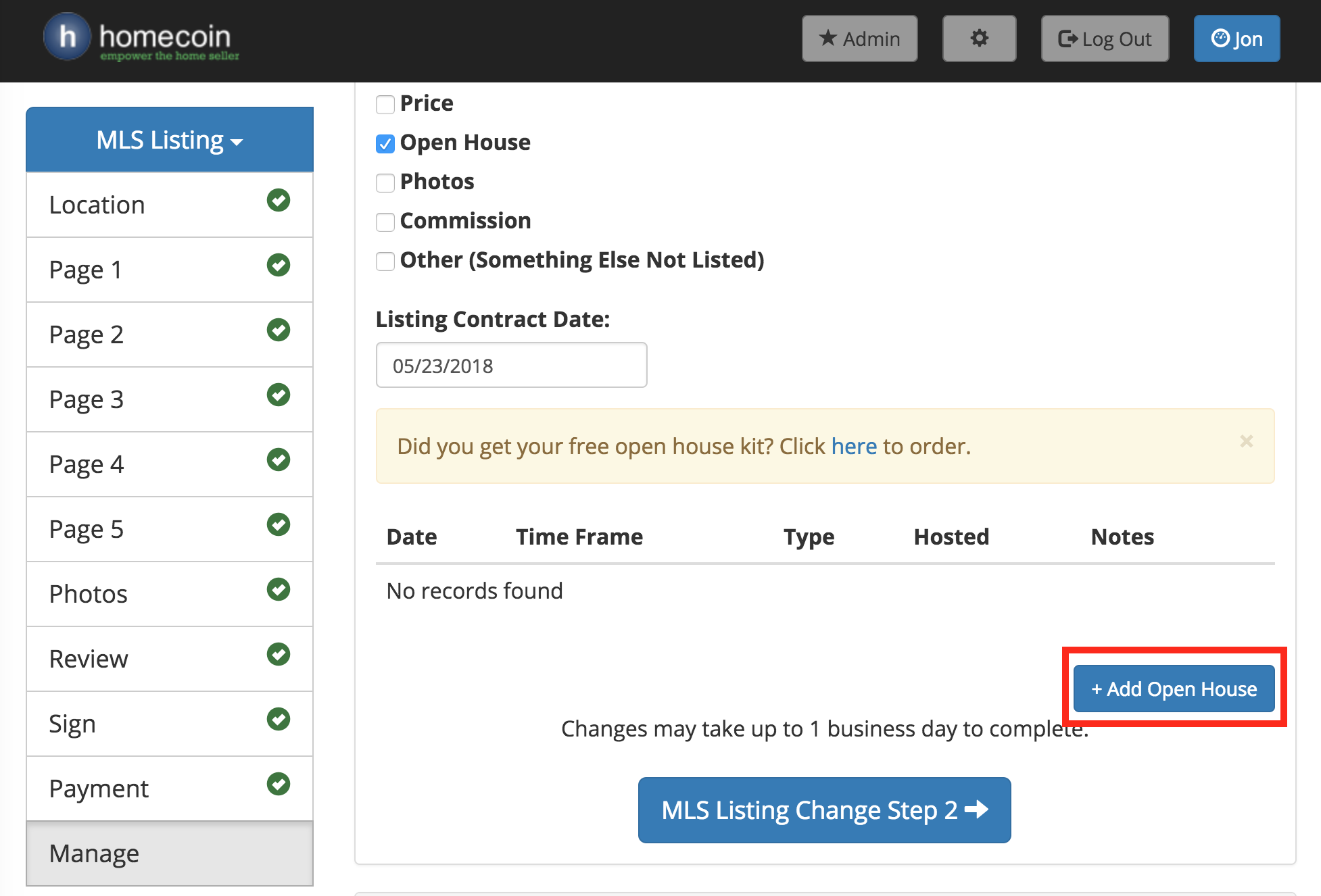Viewport: 1321px width, 896px height.
Task: Click the green checkmark beside Page 1
Action: pyautogui.click(x=279, y=265)
